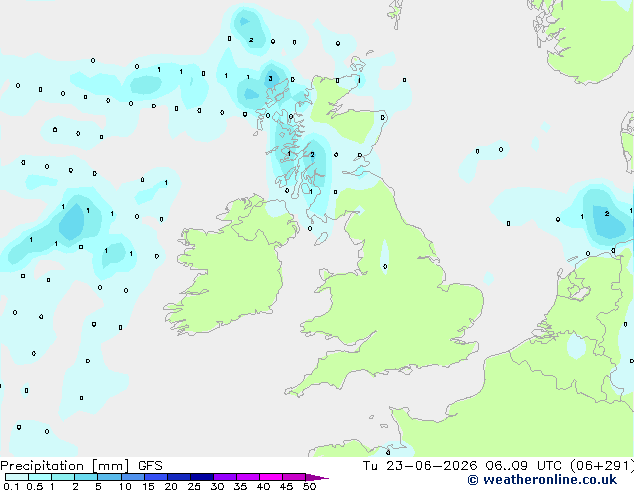The image size is (634, 490).
Task: Click the "2" value over western Scotland mainland
Action: pyautogui.click(x=312, y=154)
